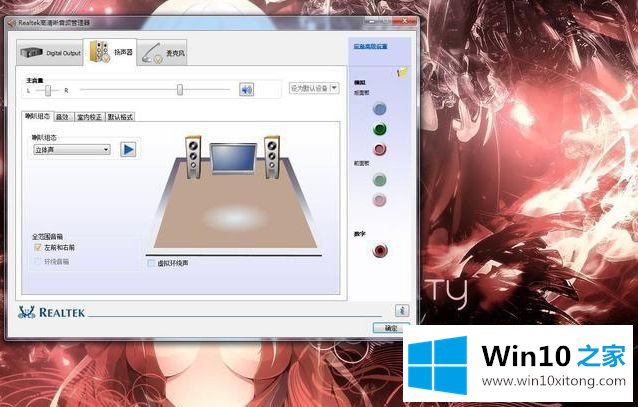
Task: Select the 音效 sound effects sub-tab
Action: pos(63,117)
